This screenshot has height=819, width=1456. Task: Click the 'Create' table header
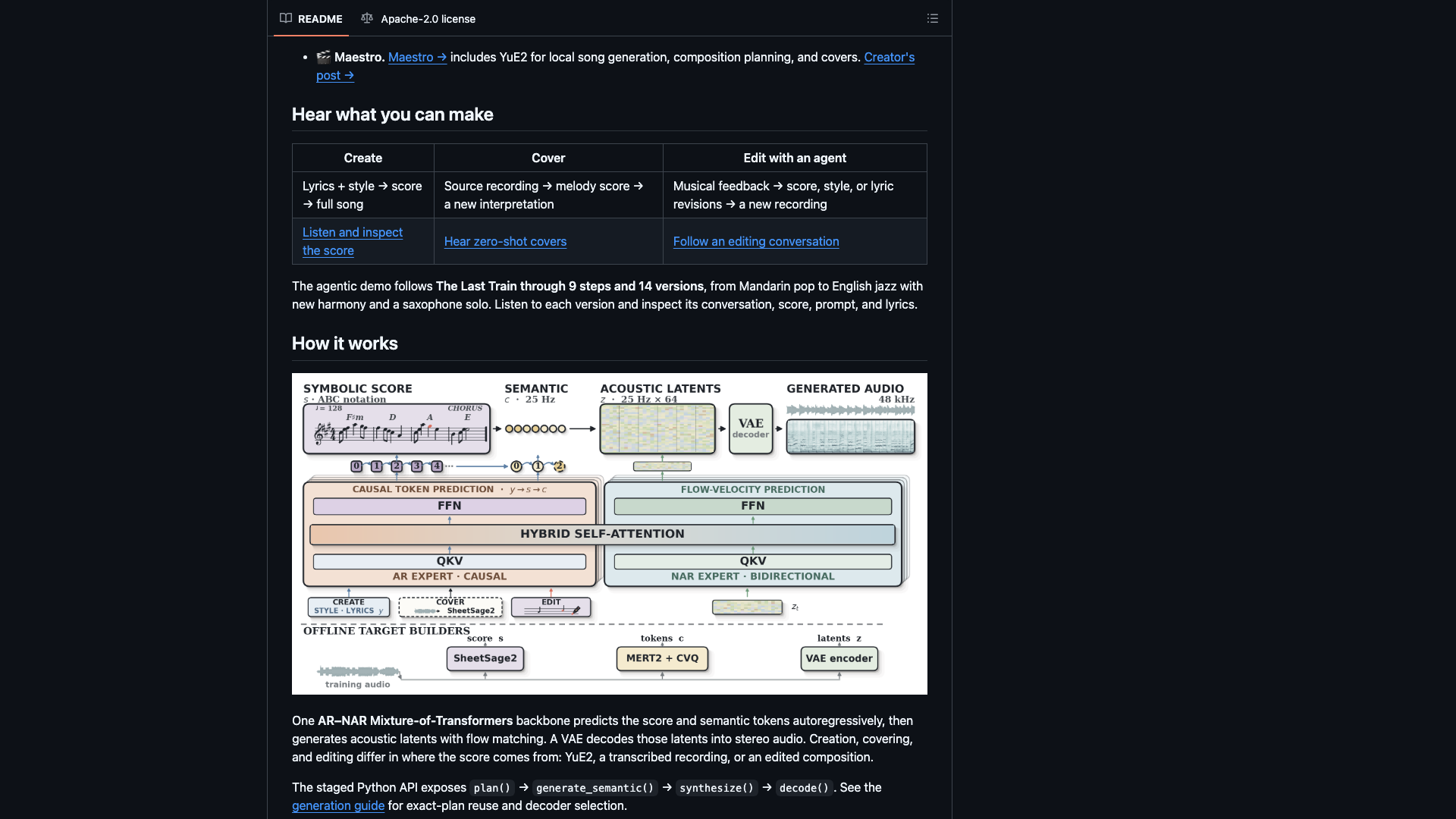pos(363,158)
